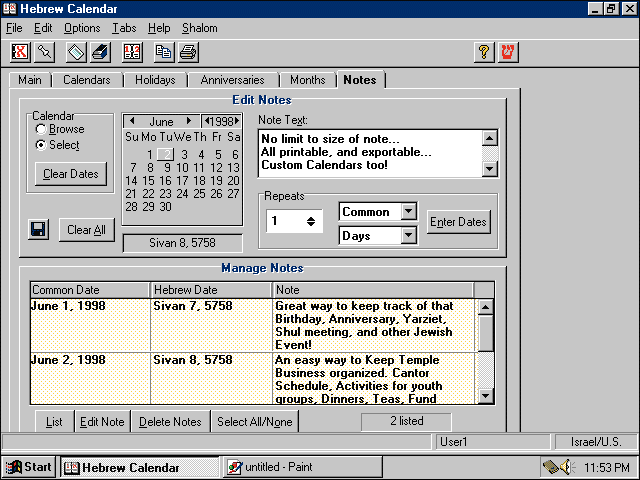
Task: Click the calendar numbers toolbar icon
Action: 132,52
